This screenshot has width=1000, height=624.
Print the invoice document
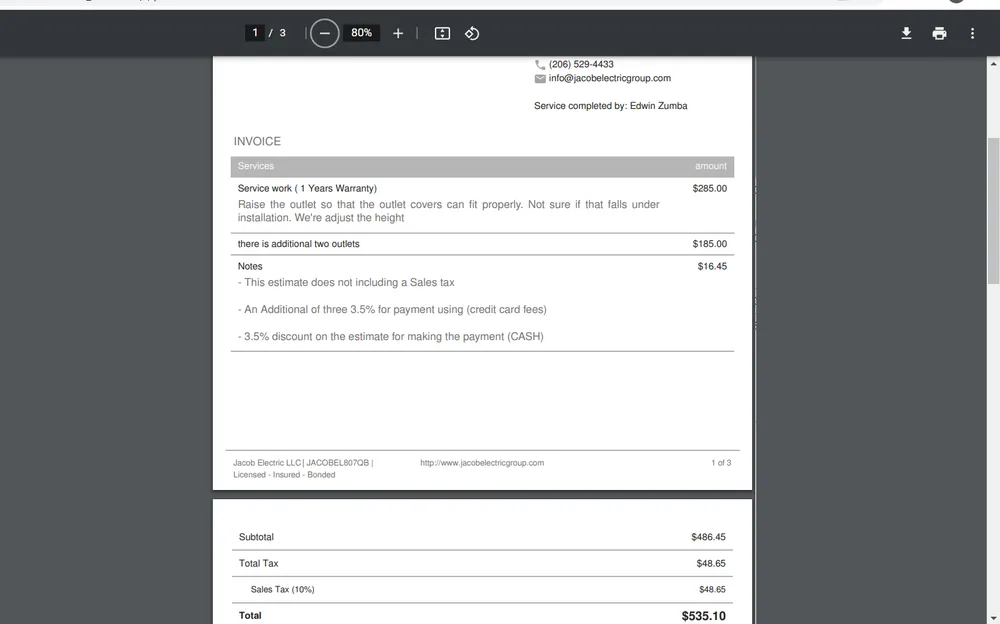[x=939, y=33]
